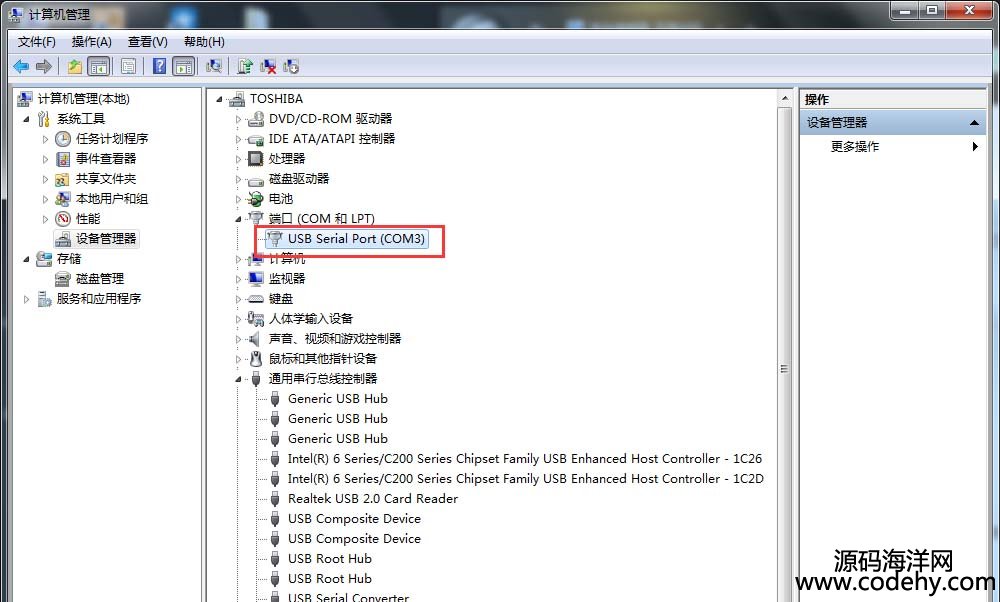Collapse the 存储 node in left tree
The height and width of the screenshot is (602, 1000).
coord(26,259)
